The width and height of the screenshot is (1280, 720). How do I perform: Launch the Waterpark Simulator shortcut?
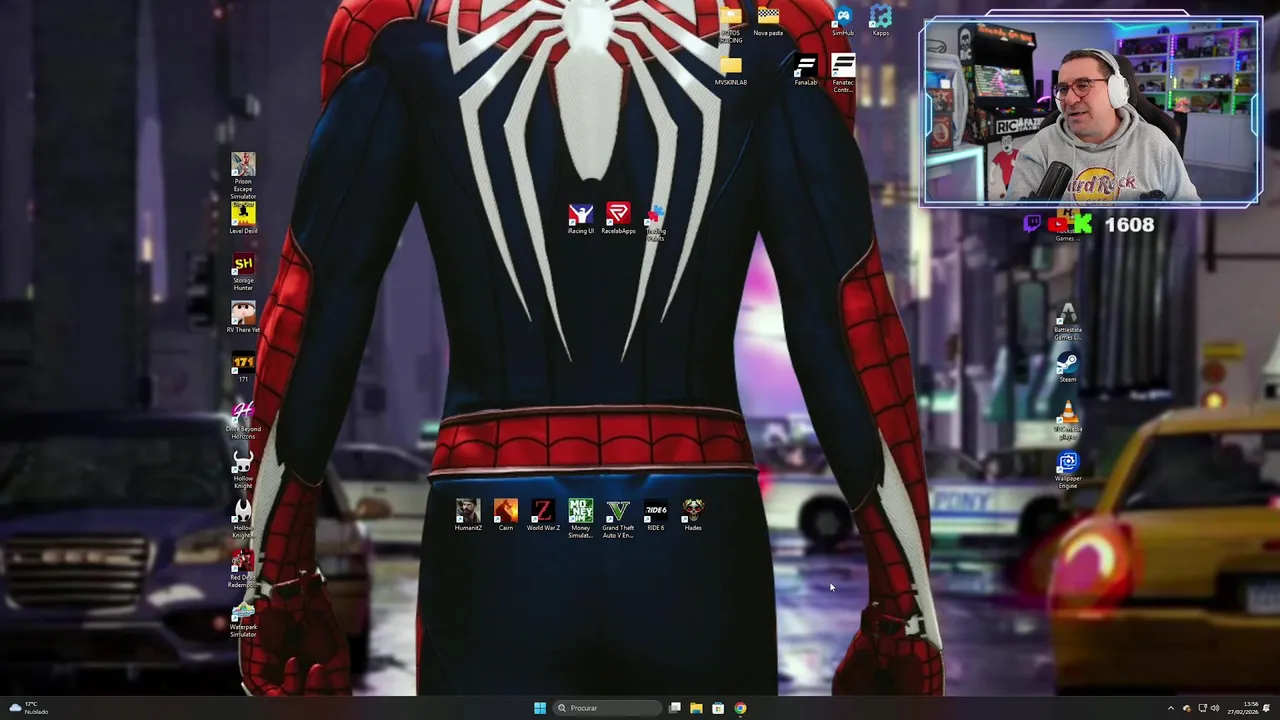click(243, 619)
